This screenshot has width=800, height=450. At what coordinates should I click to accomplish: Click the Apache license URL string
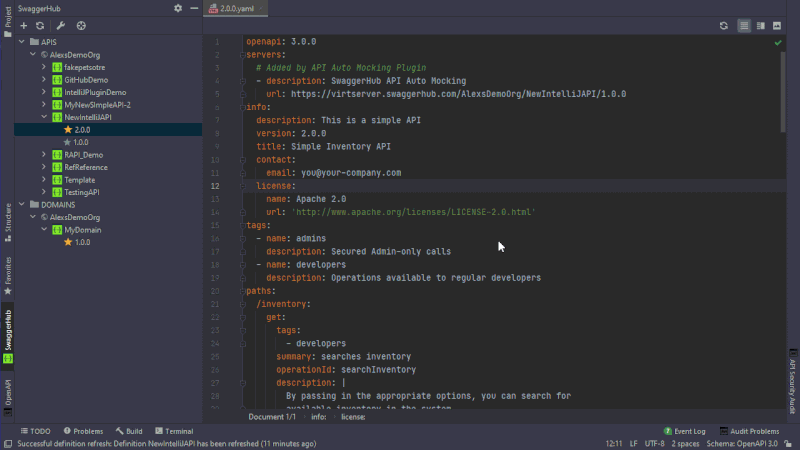point(413,212)
